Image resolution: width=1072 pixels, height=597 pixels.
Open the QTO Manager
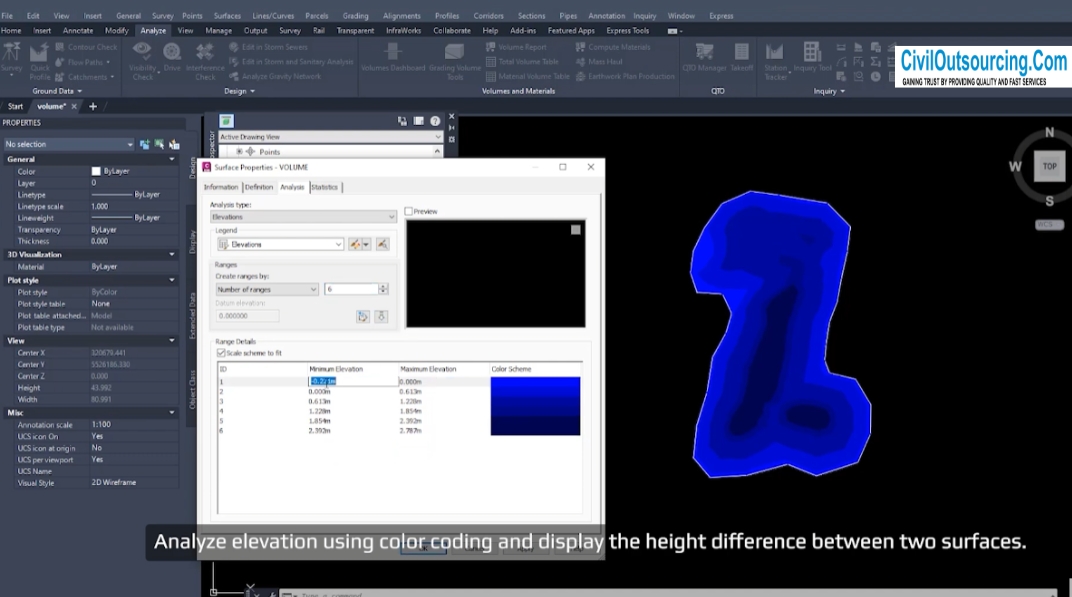click(704, 57)
